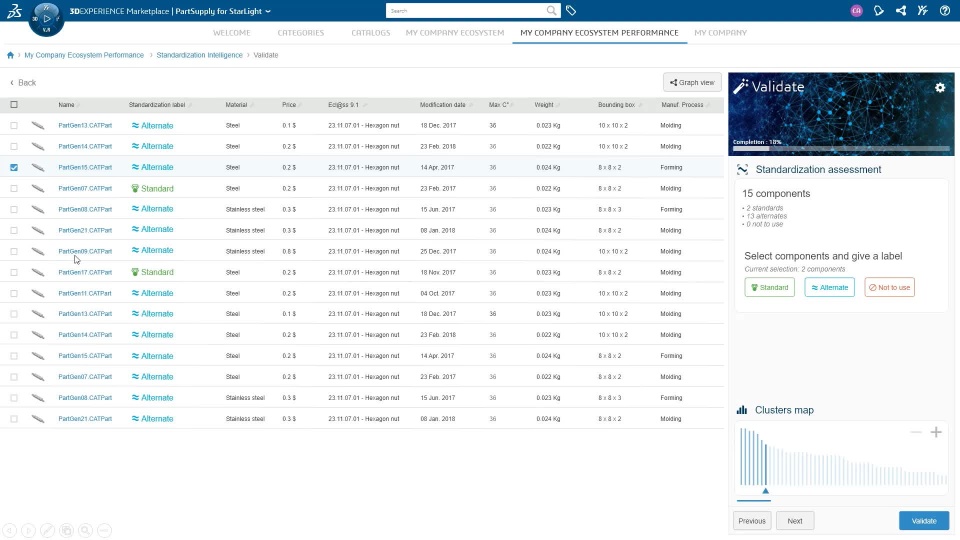Sort by Modification date column
The height and width of the screenshot is (540, 960).
tap(443, 105)
